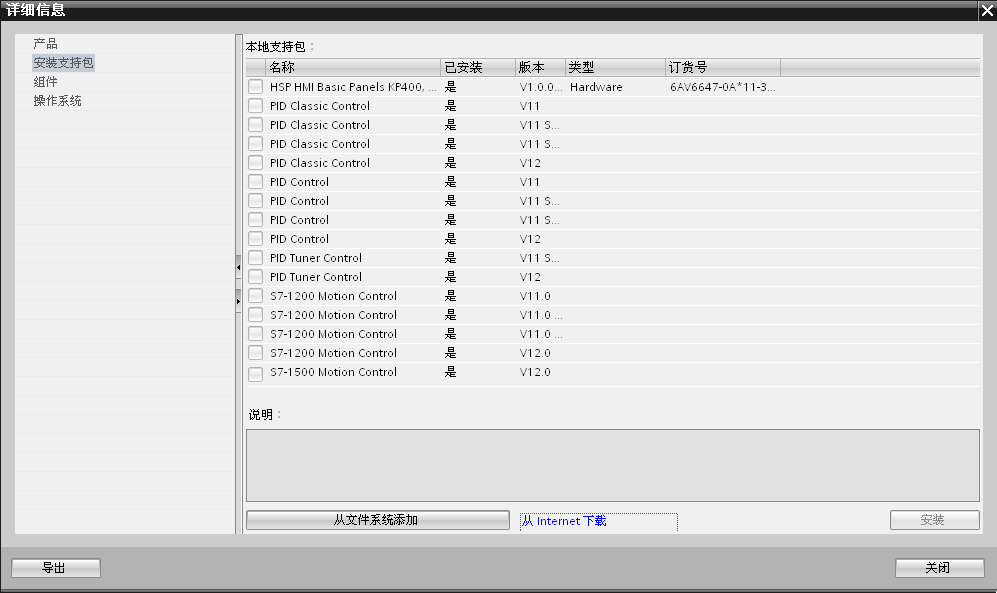Click the V12.0 version of S7-1500 Motion Control
This screenshot has width=997, height=593.
[535, 372]
